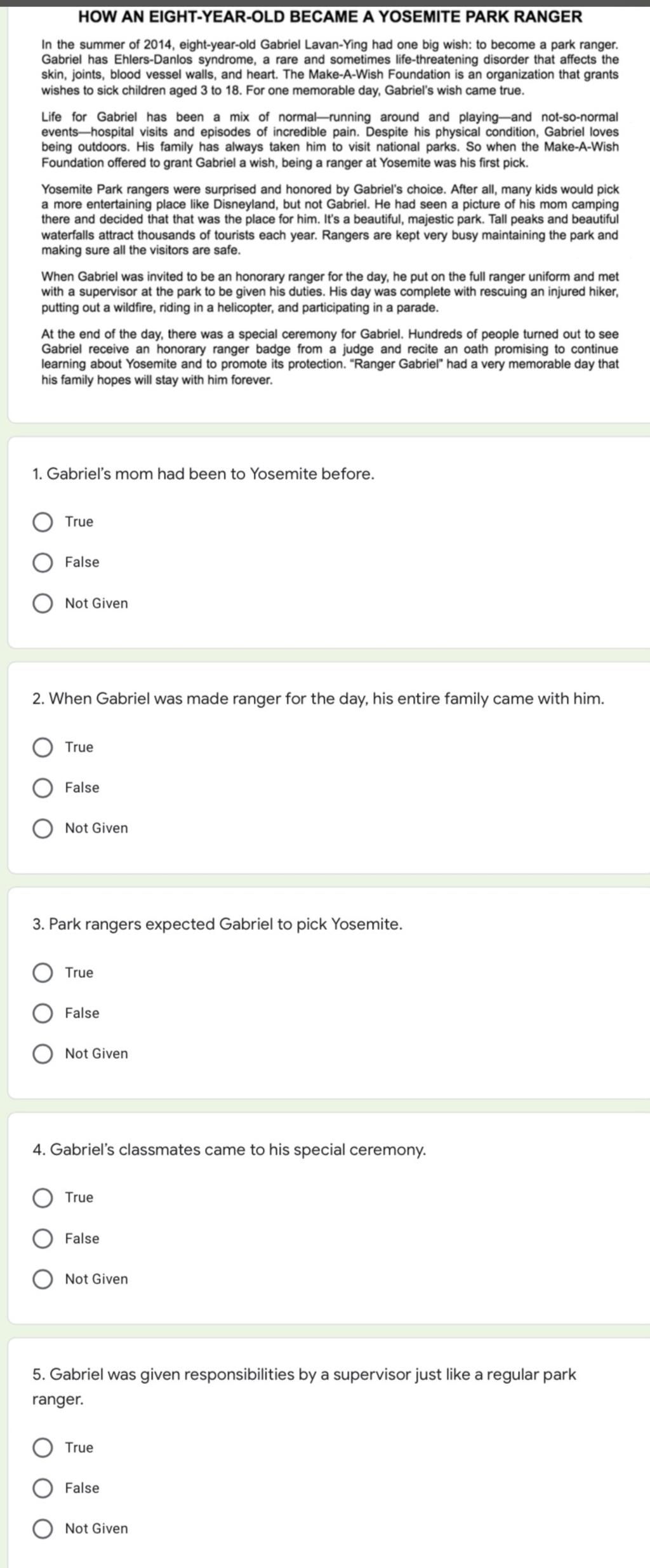The width and height of the screenshot is (650, 1568).
Task: Choose Not Given for question 1
Action: (x=43, y=603)
